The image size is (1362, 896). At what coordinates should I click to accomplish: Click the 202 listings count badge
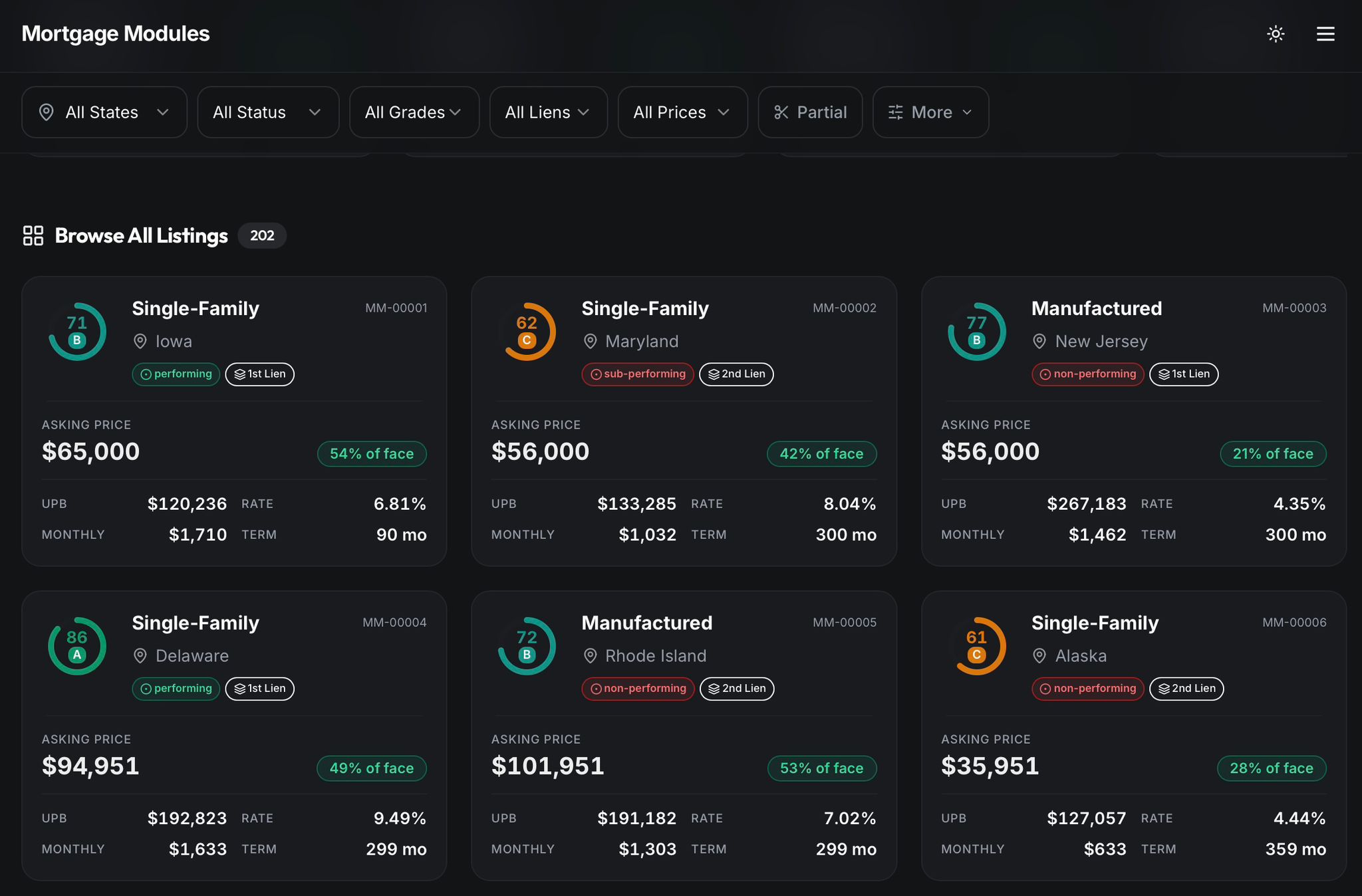pyautogui.click(x=262, y=235)
